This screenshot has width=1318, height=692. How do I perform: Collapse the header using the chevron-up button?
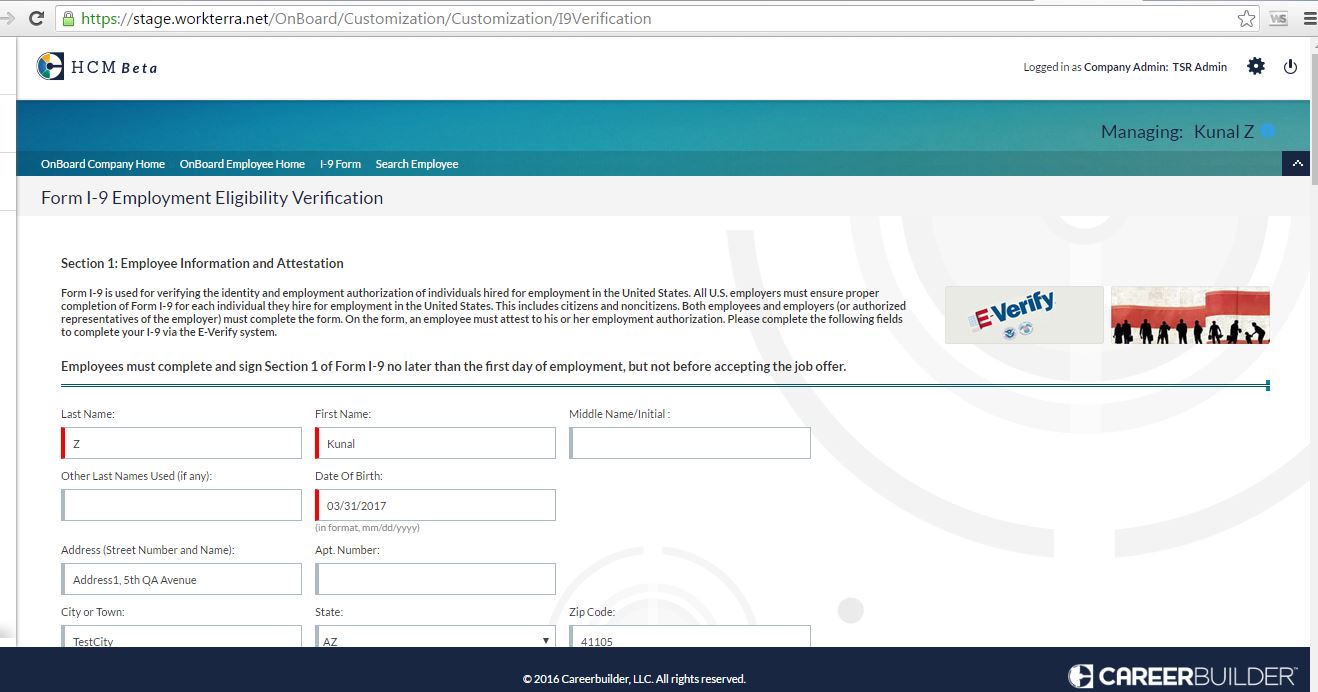pos(1297,163)
